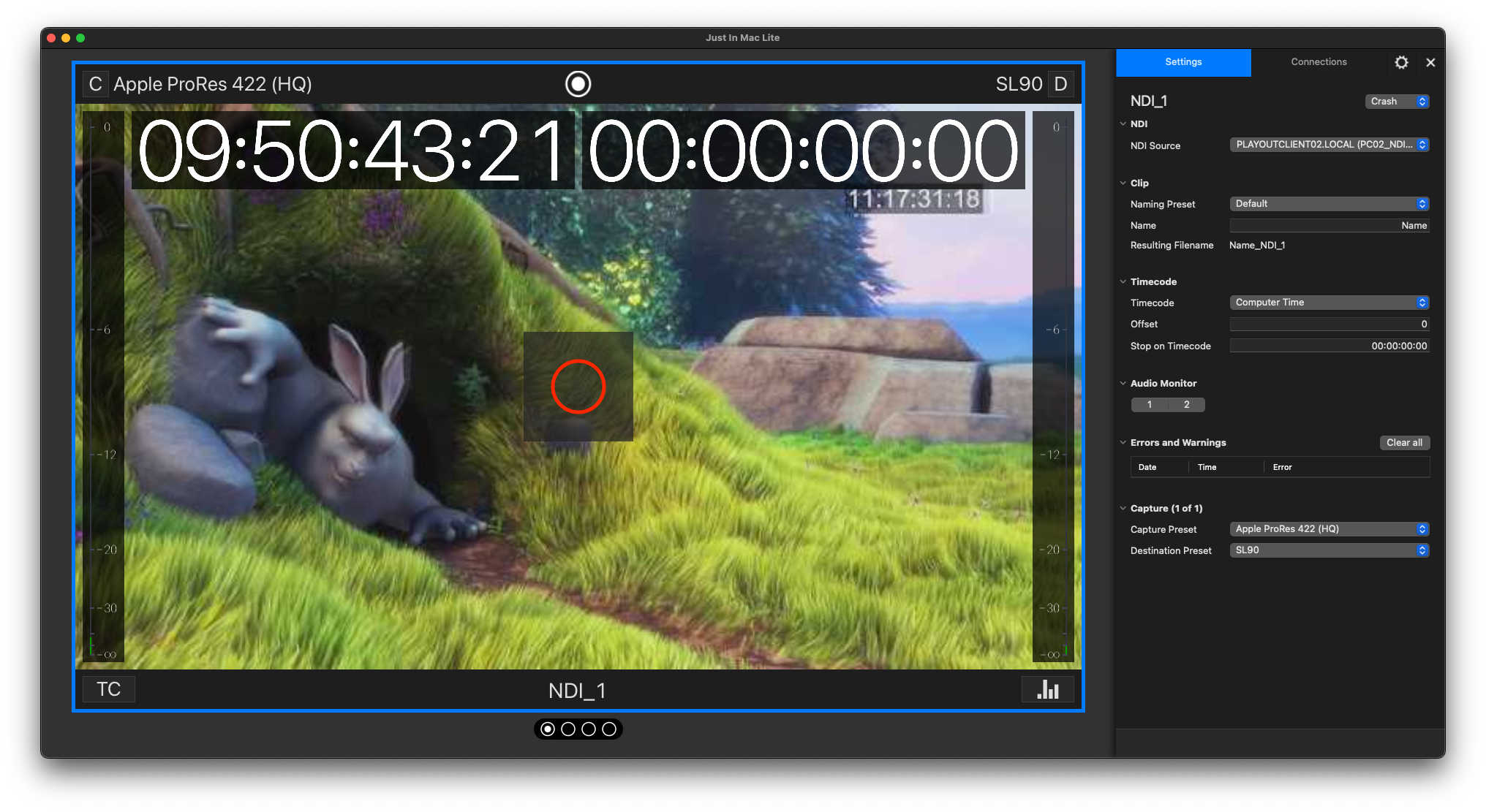This screenshot has height=812, width=1486.
Task: Click the C capture preset icon
Action: pos(95,84)
